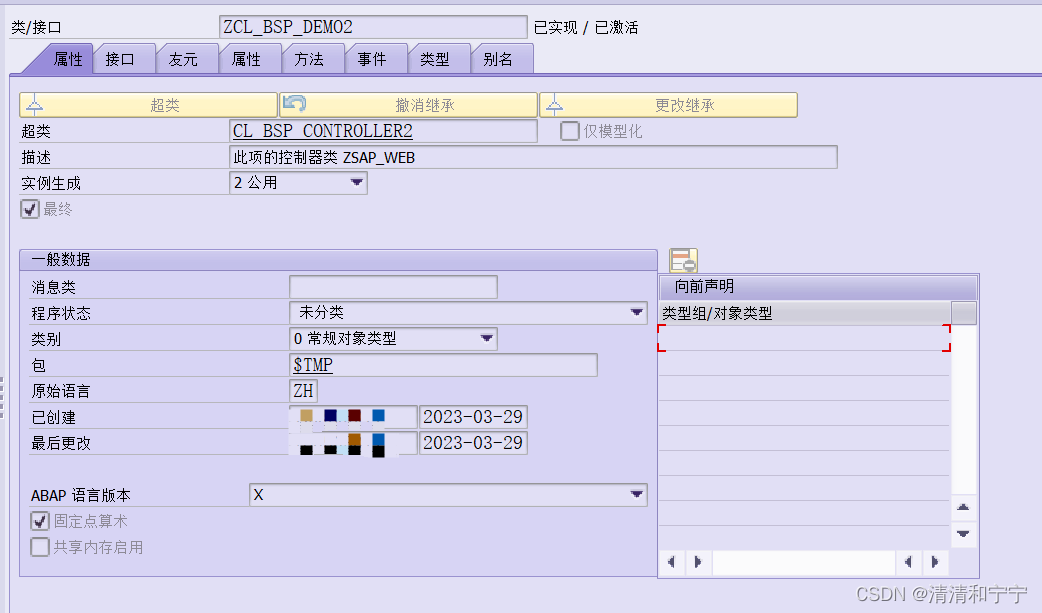The height and width of the screenshot is (613, 1042).
Task: Click the scroll-down arrow of the declarations panel
Action: 964,535
